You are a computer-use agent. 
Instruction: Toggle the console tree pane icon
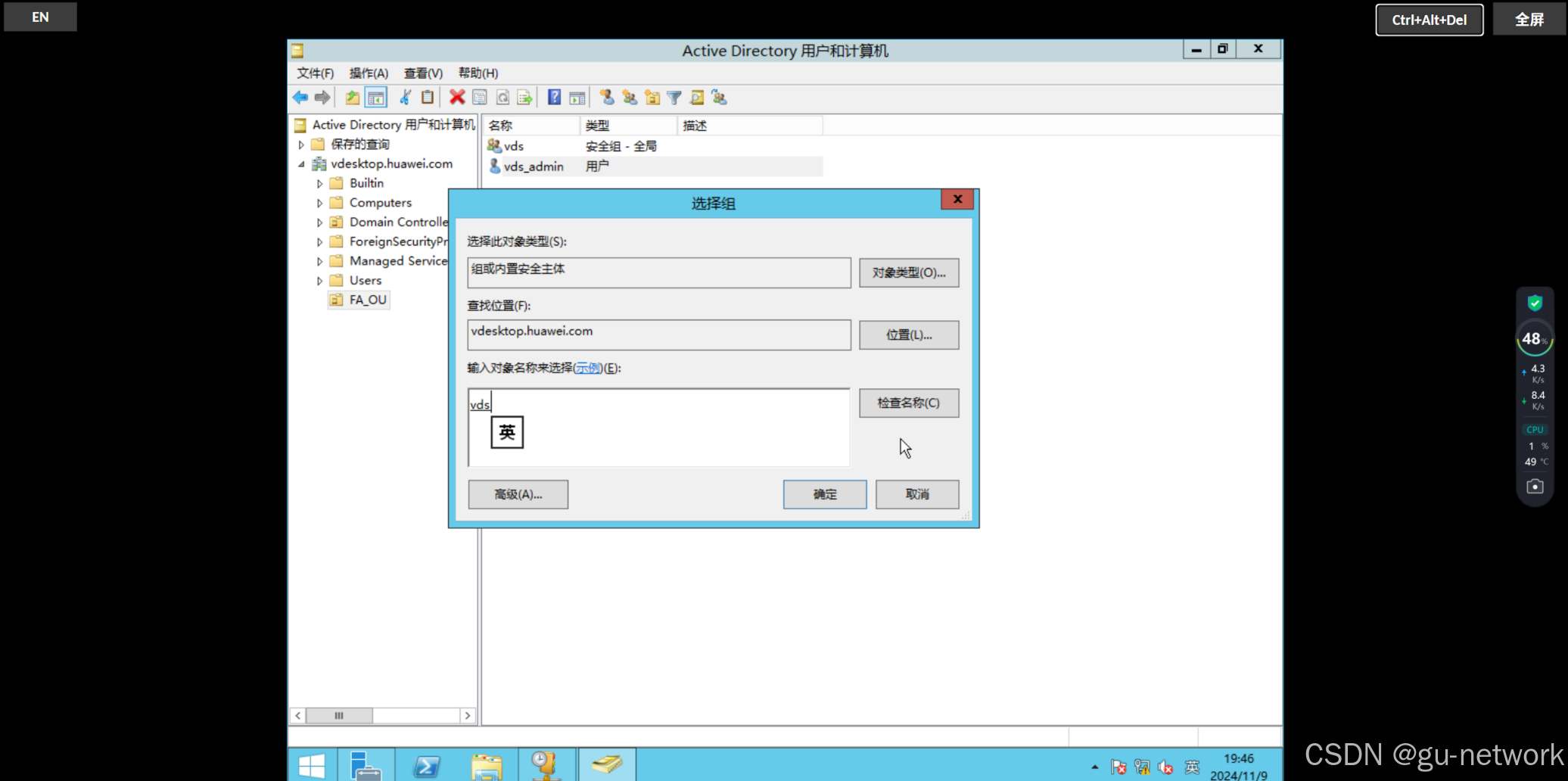pyautogui.click(x=376, y=98)
